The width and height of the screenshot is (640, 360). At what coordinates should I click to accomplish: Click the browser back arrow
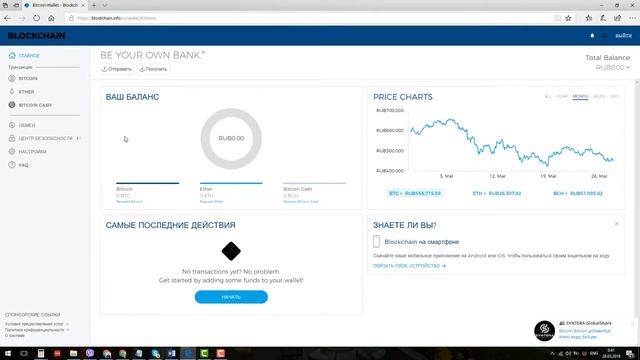(x=7, y=18)
